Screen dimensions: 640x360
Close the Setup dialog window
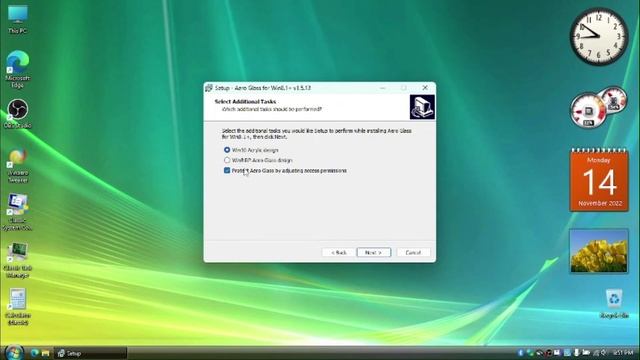tap(425, 87)
